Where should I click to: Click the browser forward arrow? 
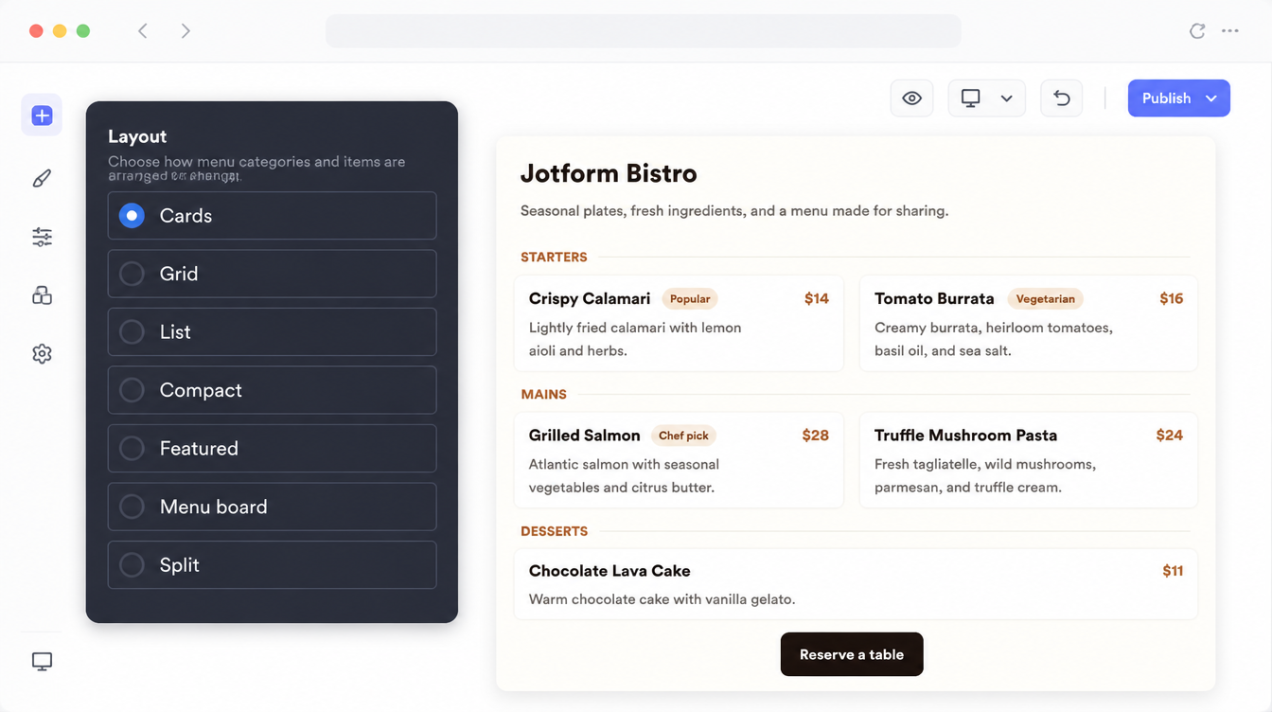coord(185,31)
